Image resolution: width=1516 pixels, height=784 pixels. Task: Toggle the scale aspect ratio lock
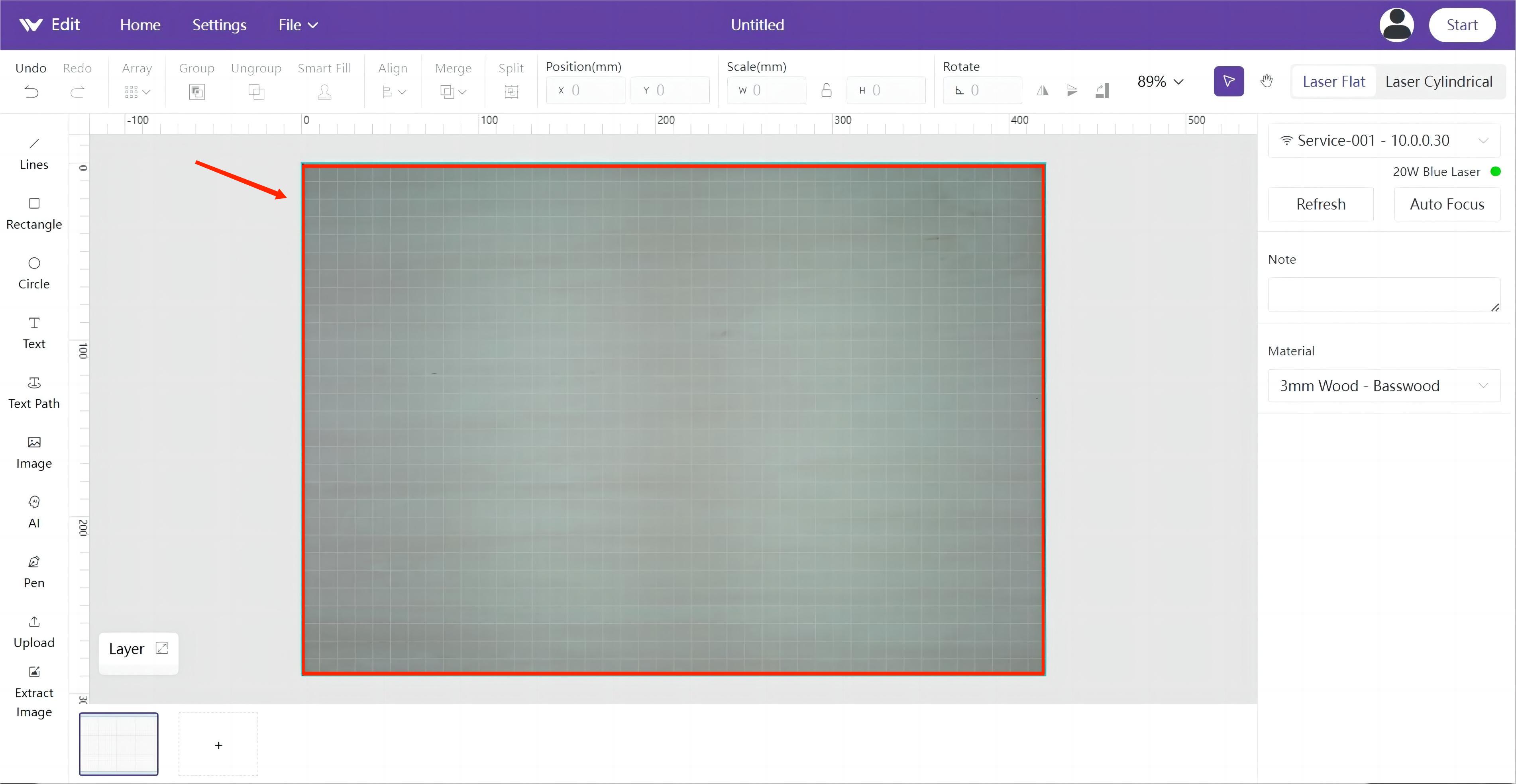coord(826,90)
